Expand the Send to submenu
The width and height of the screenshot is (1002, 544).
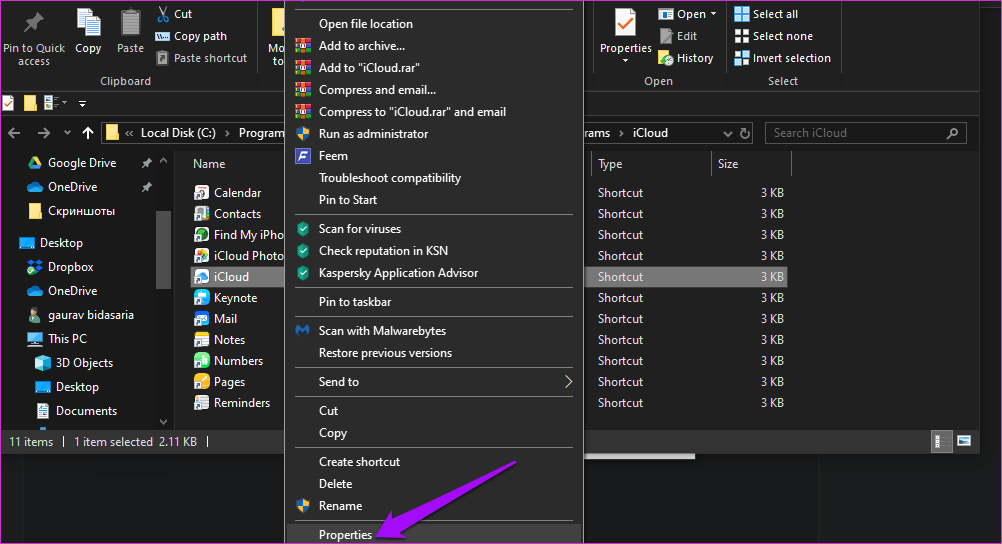(568, 382)
